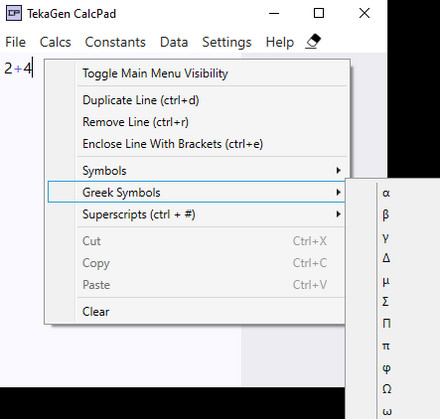Insert the Omega Ω symbol
Viewport: 440px width, 419px height.
pos(386,389)
